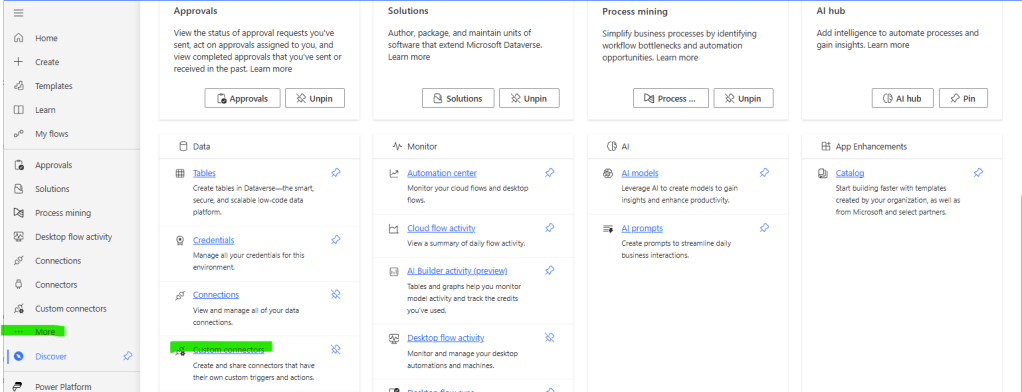Viewport: 1022px width, 392px height.
Task: Pin Discover using the sidebar pin icon
Action: 128,356
